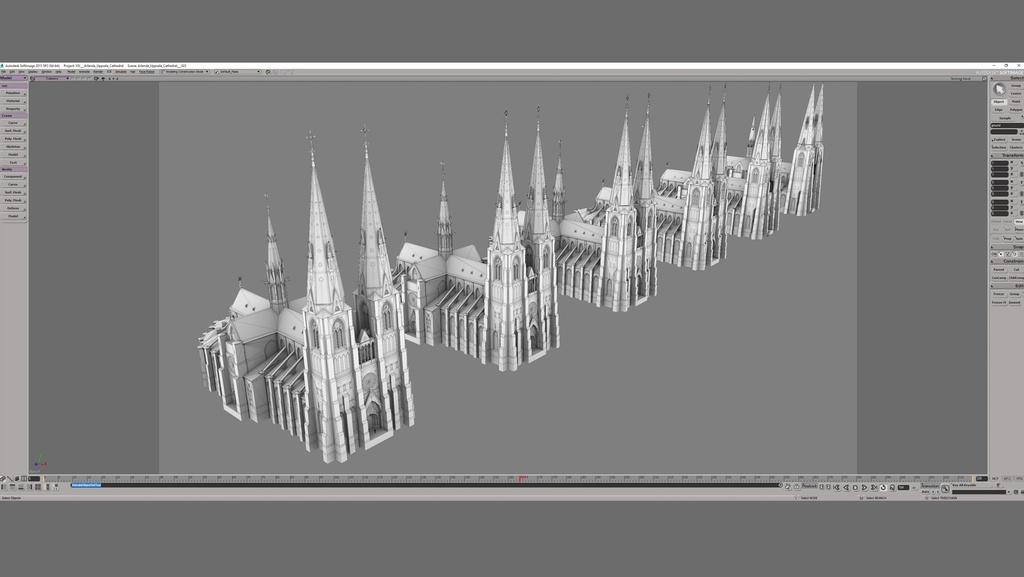Enable Point selection mode
1024x577 pixels.
click(x=1016, y=99)
